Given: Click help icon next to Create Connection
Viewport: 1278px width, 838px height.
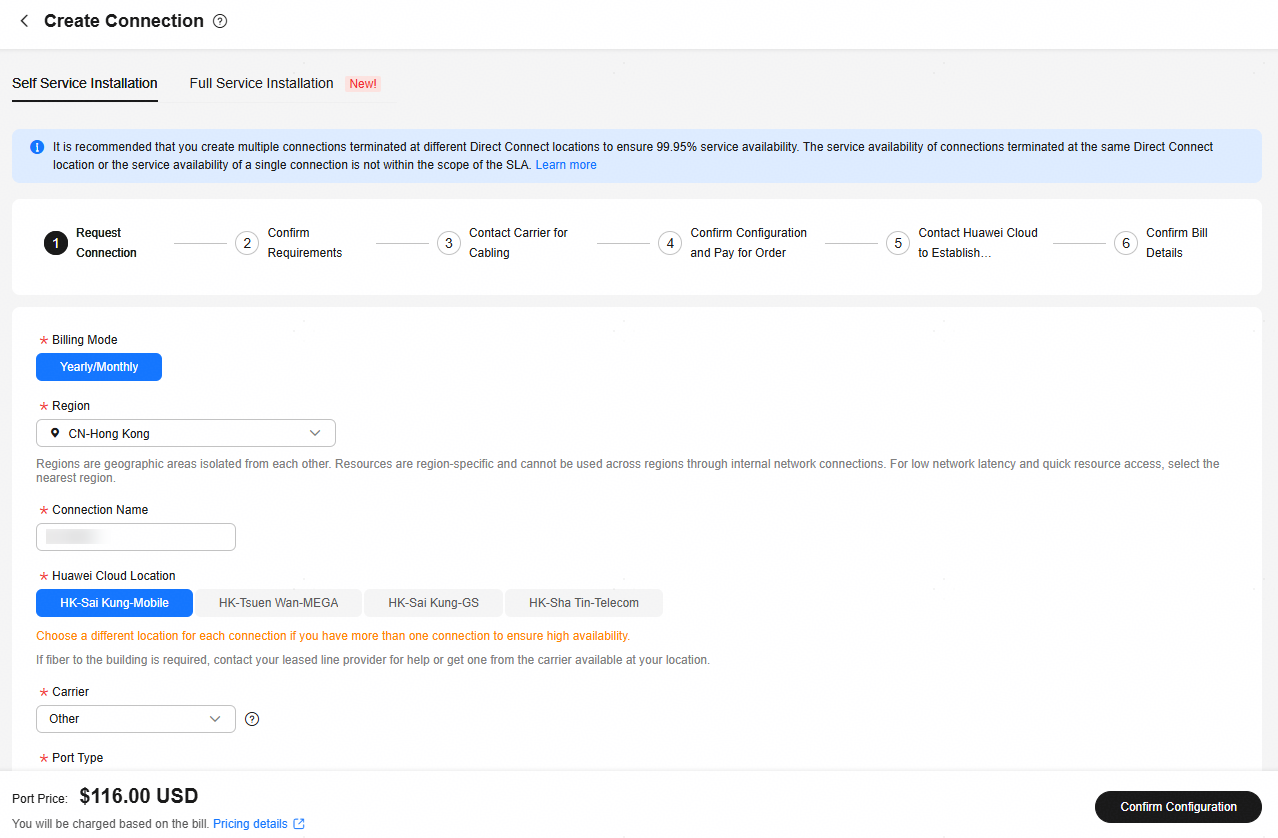Looking at the screenshot, I should (x=220, y=21).
